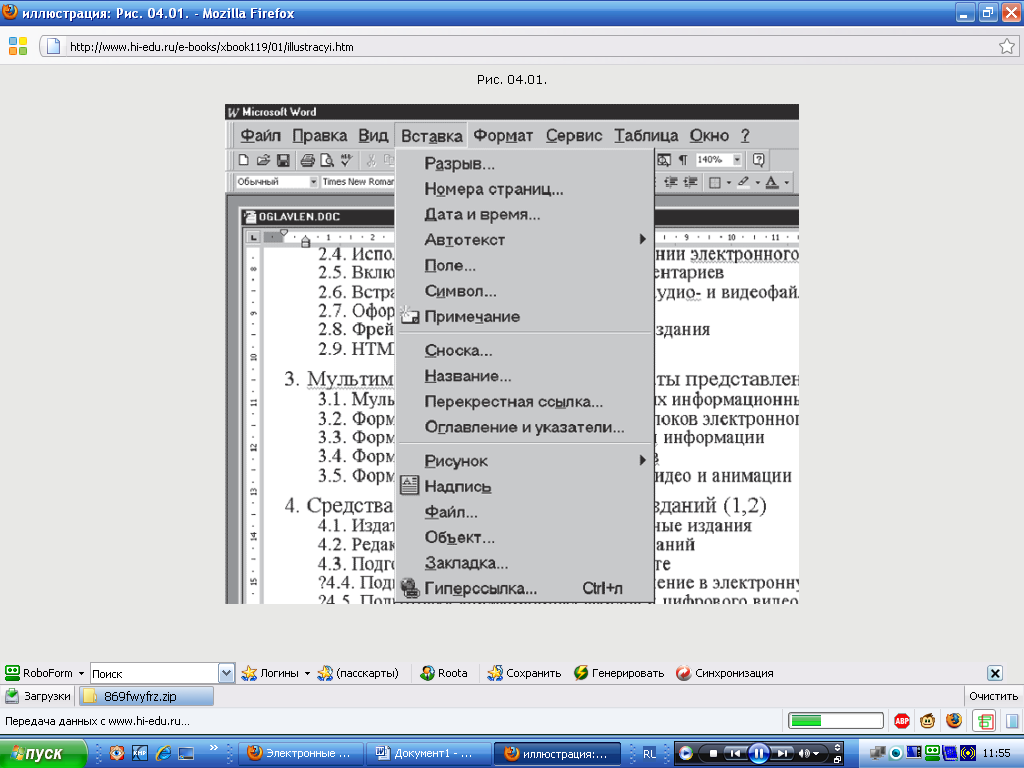Open the RoboForm search box dropdown arrow
The image size is (1024, 768).
click(226, 673)
